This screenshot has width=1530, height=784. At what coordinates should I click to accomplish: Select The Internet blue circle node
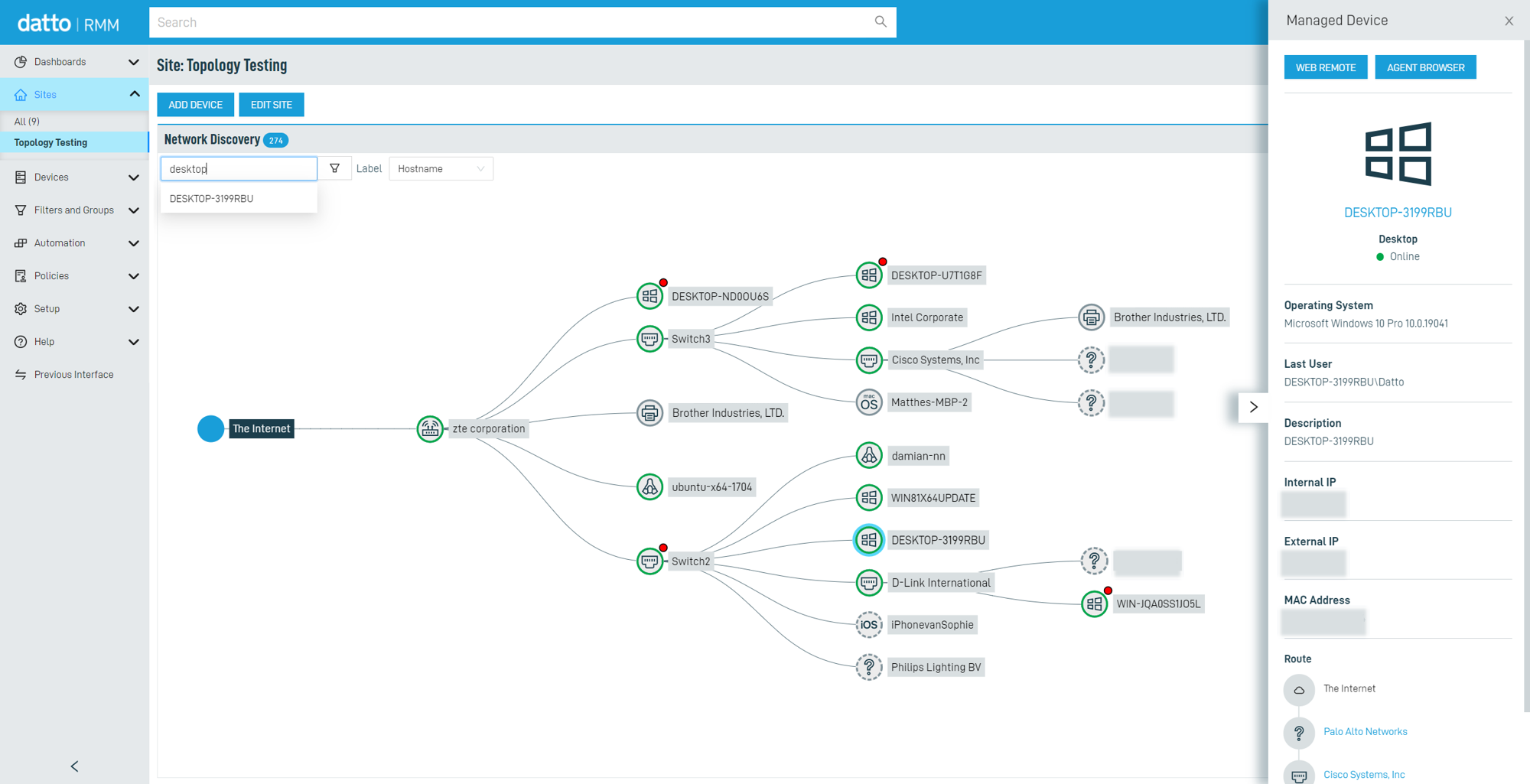pyautogui.click(x=210, y=428)
